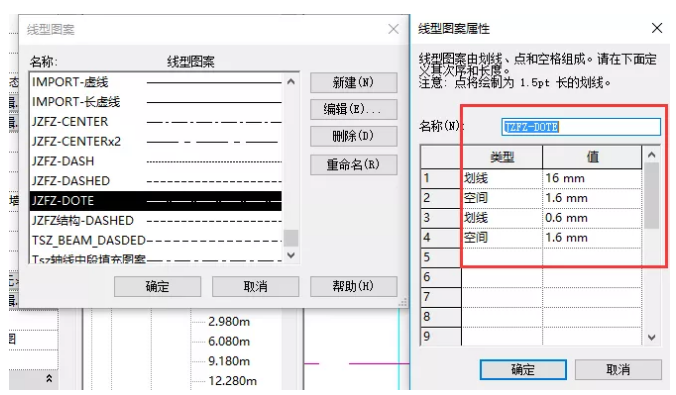
Task: Click the scroll up arrow in pattern list
Action: tap(291, 82)
